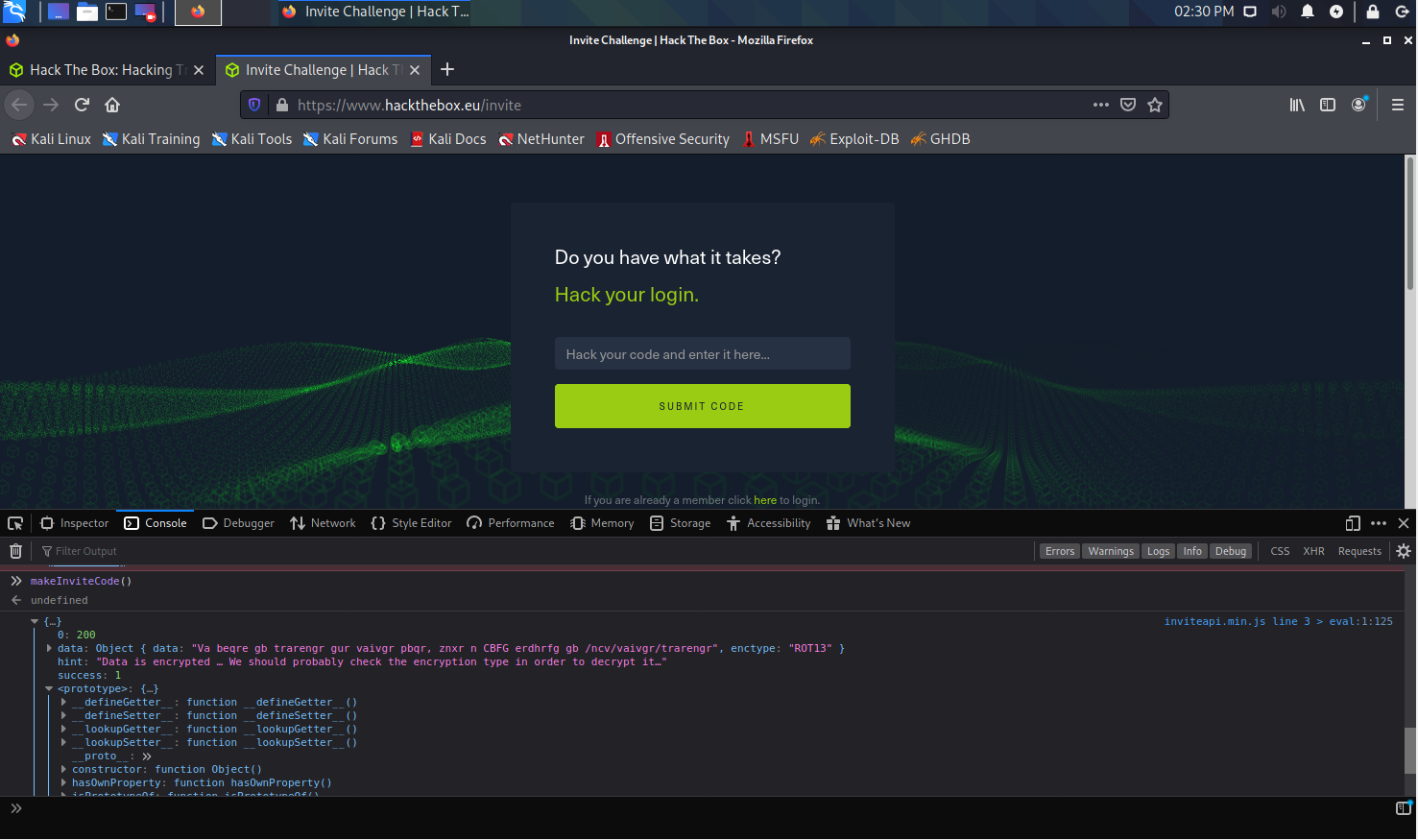Expand the __lookupGetter__ function row
Screen dimensions: 1418x840
coord(63,729)
